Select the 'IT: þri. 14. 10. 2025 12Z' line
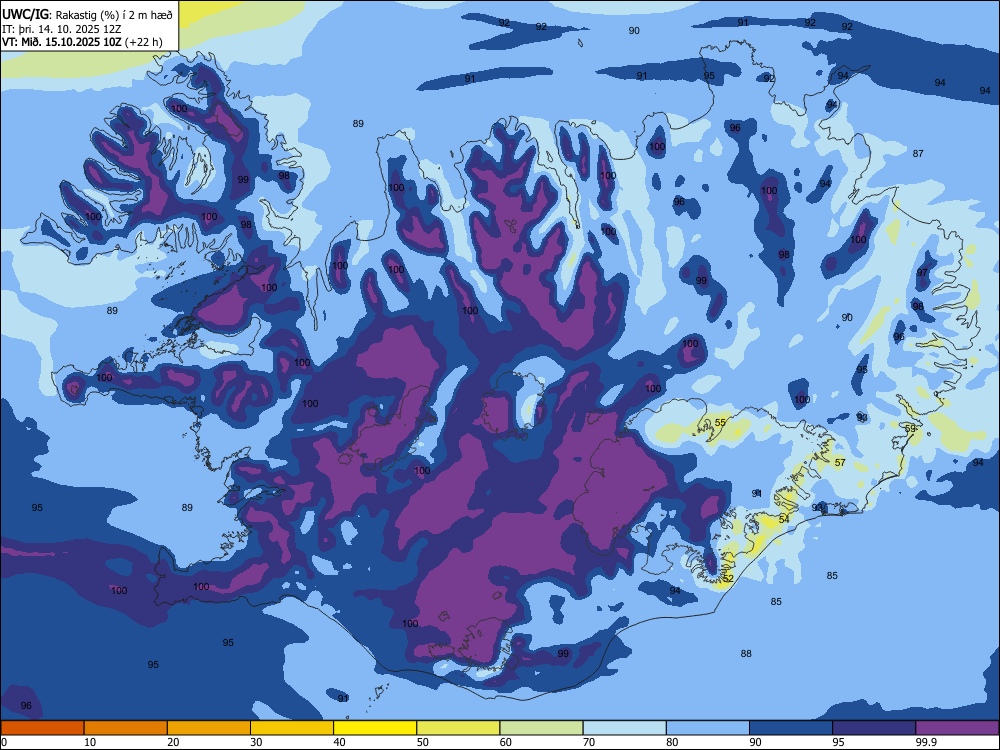This screenshot has width=1000, height=750. [62, 29]
